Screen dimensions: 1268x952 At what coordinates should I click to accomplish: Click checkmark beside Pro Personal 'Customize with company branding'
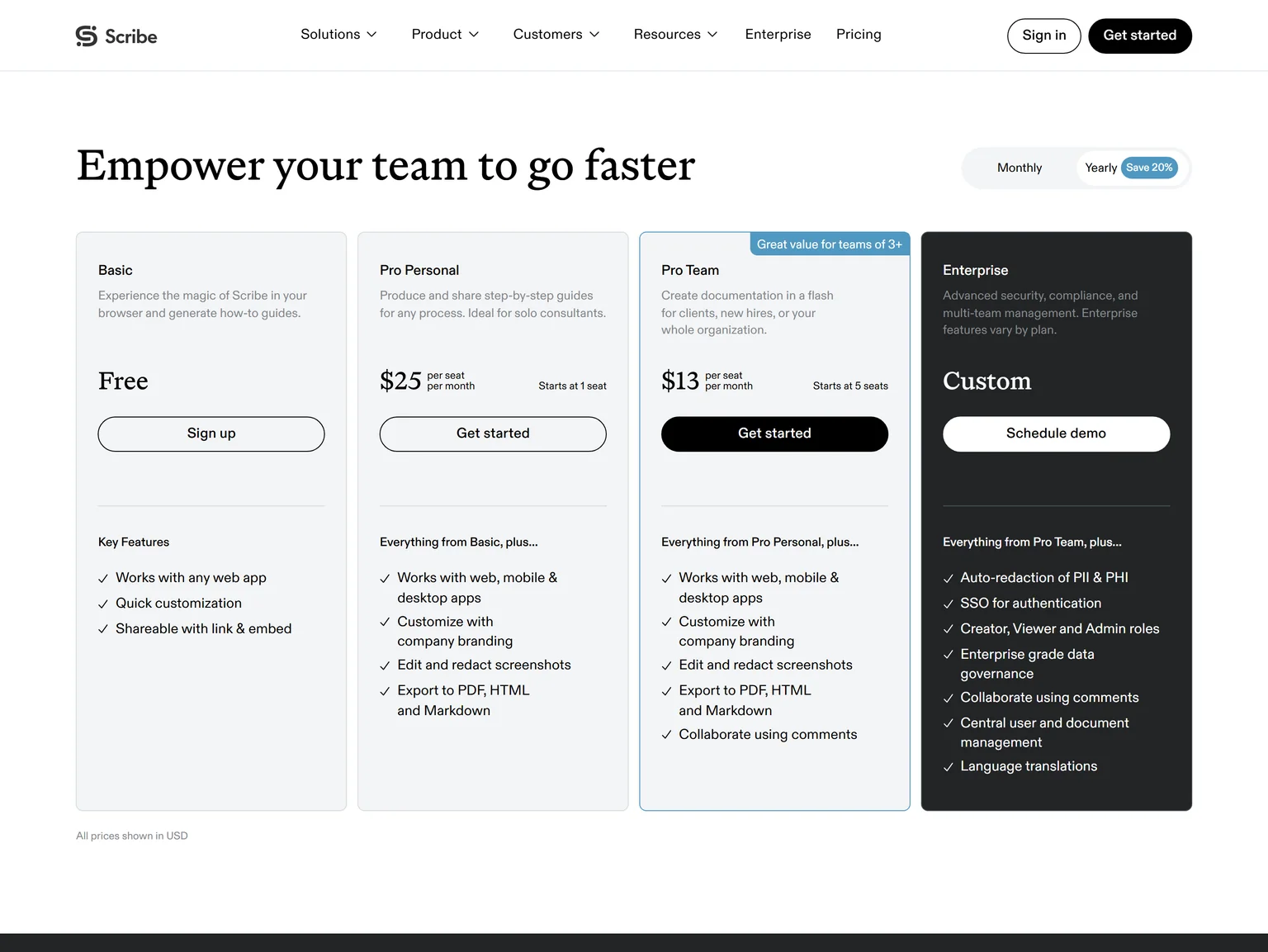point(385,623)
